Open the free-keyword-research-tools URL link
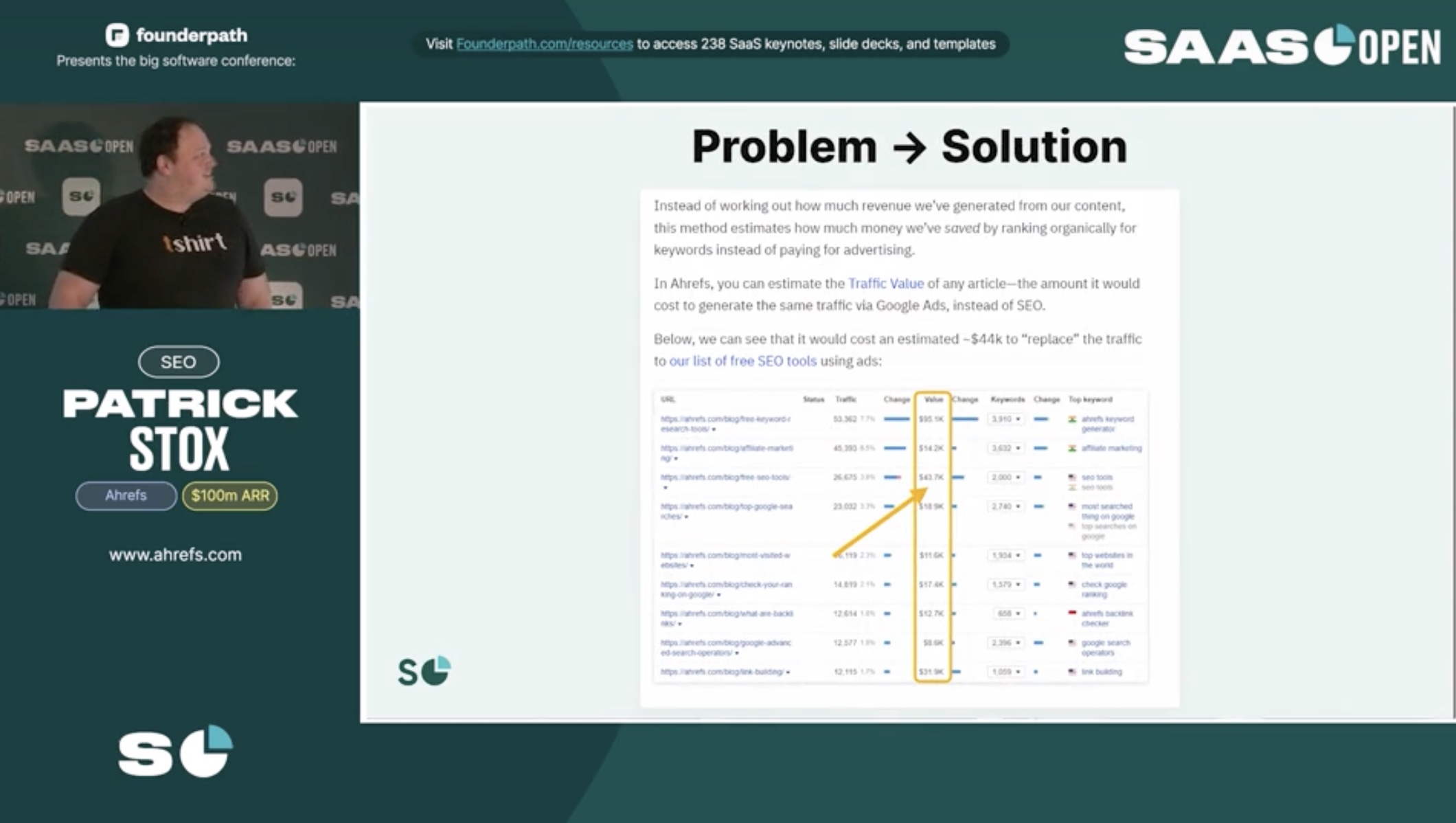This screenshot has height=823, width=1456. (x=725, y=423)
